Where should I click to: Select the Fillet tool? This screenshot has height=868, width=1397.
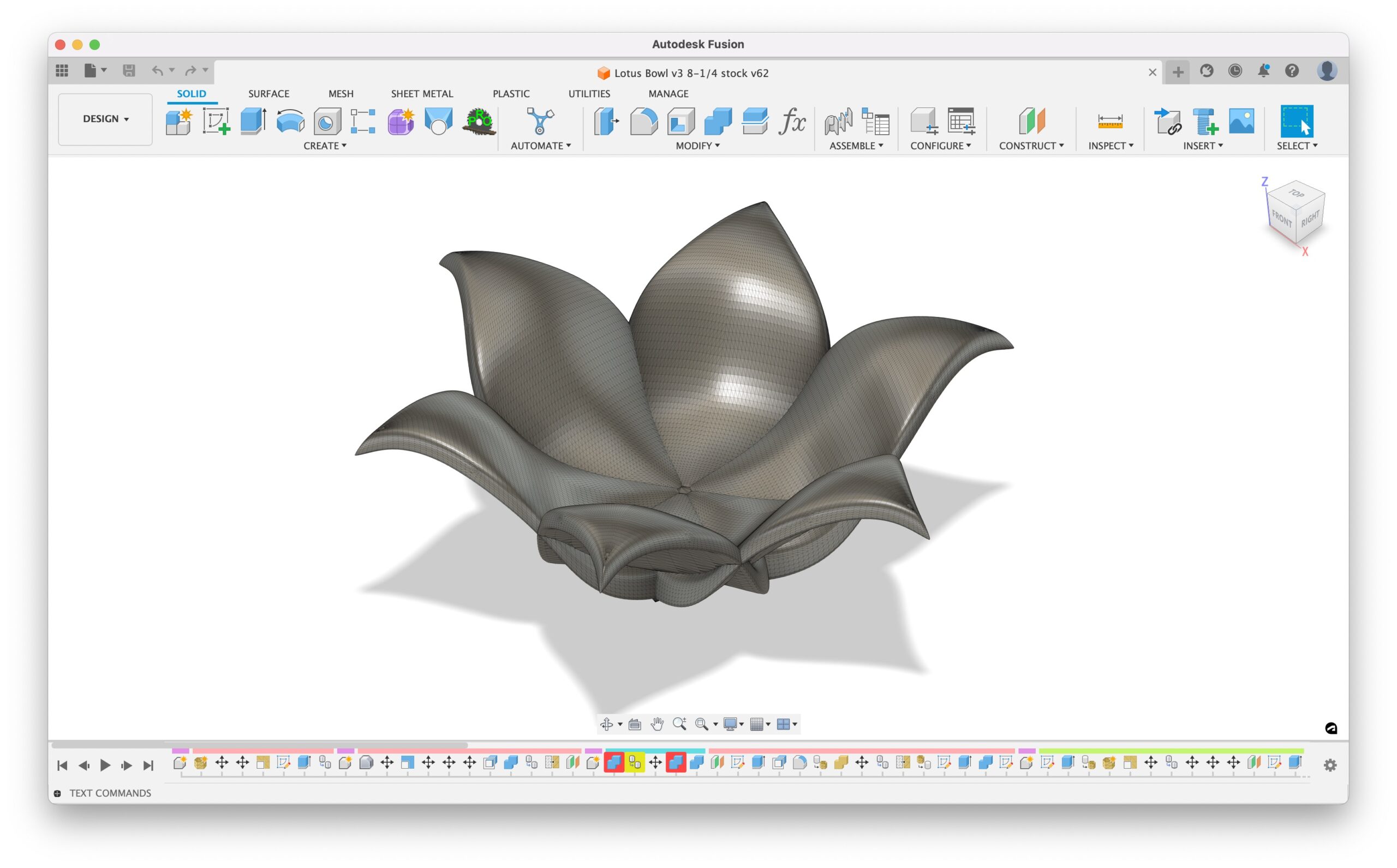[644, 121]
